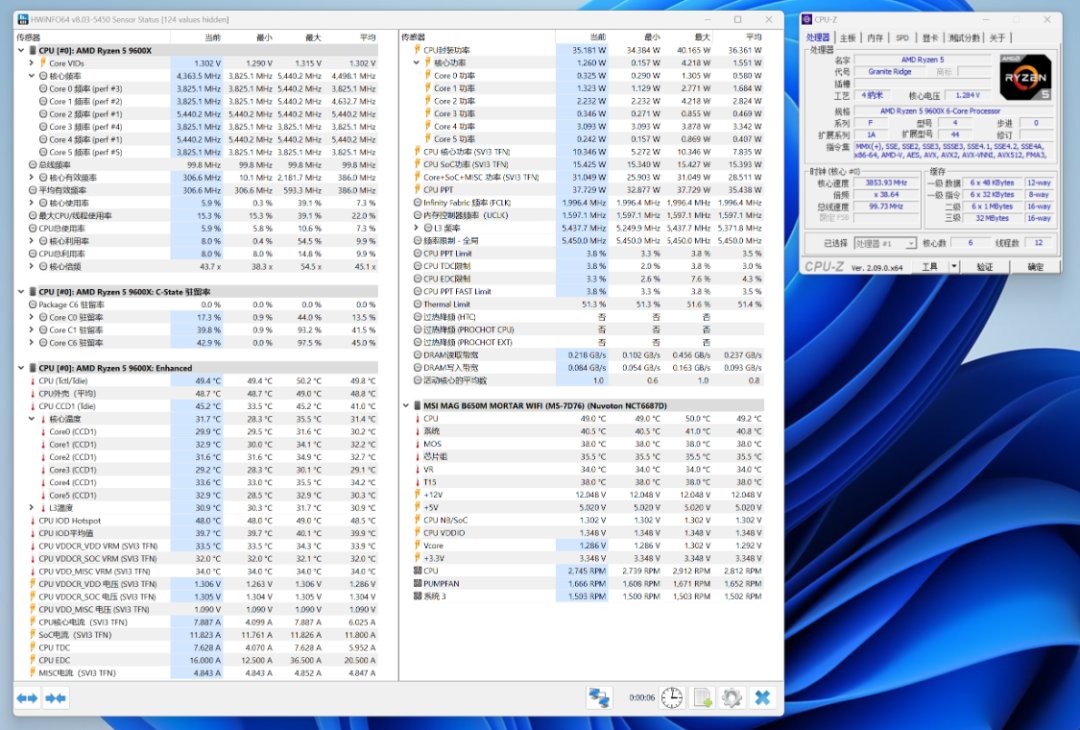Expand the Core VIDs row
The image size is (1080, 730).
tap(31, 63)
